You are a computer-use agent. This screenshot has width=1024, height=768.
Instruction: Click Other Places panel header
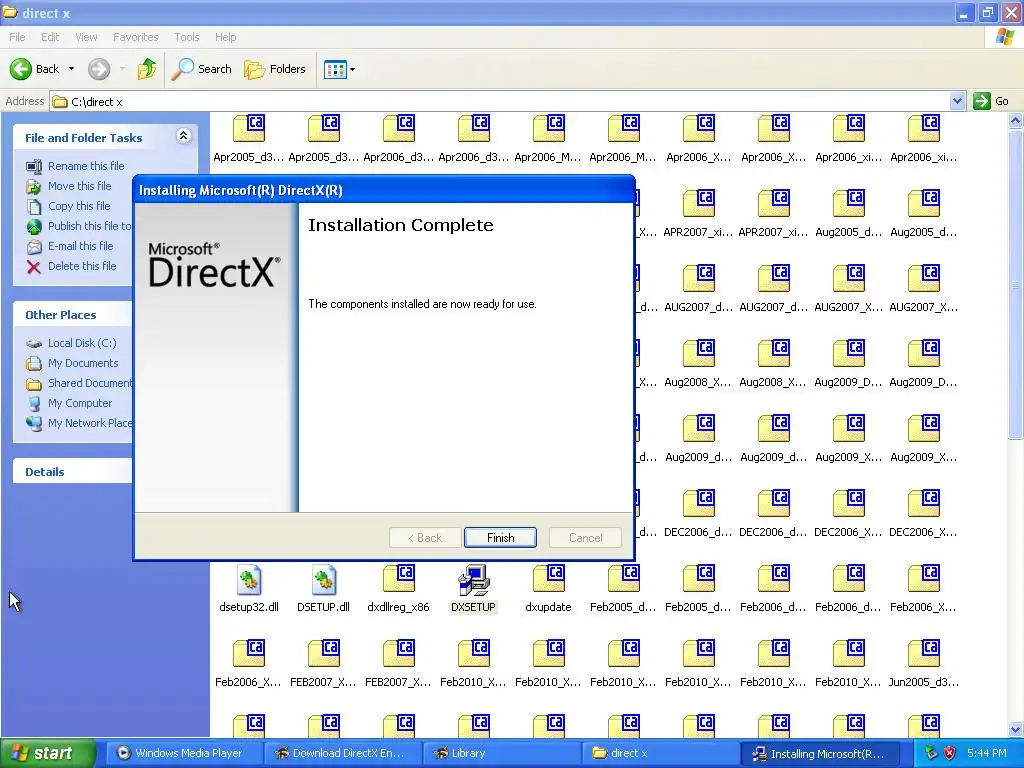73,315
